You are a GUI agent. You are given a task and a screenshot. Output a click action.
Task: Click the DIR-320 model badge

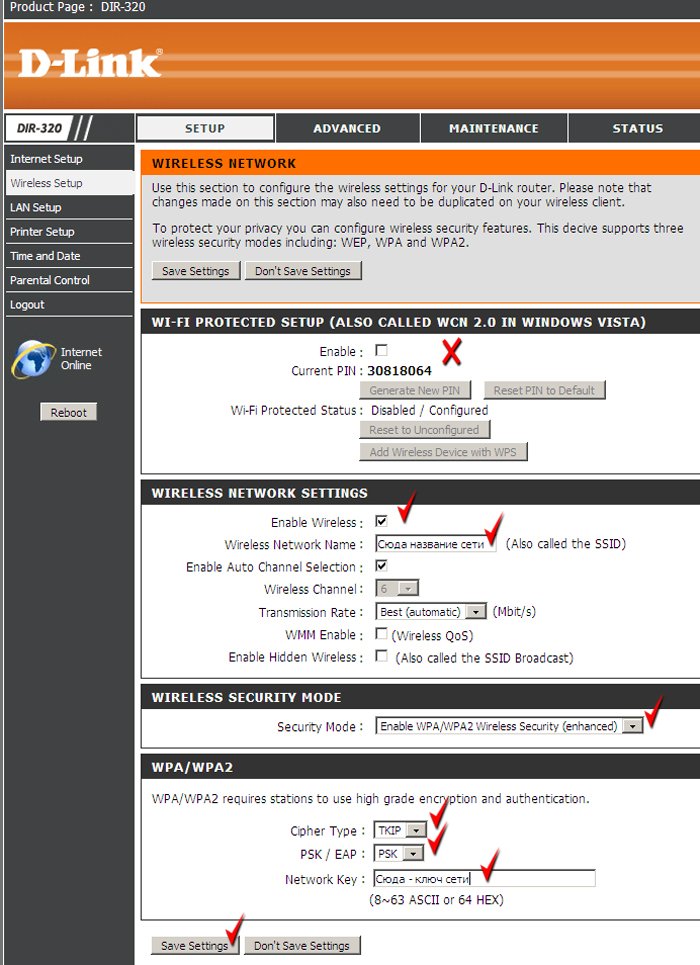pos(36,128)
